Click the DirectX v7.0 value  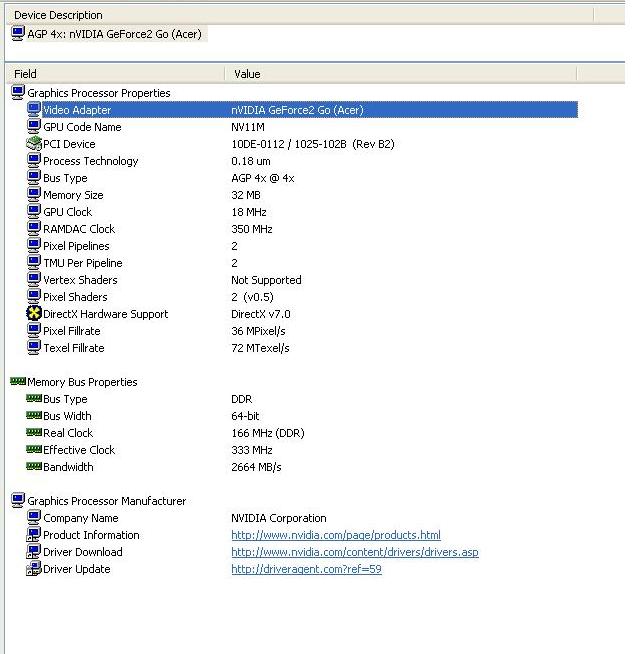[x=261, y=314]
